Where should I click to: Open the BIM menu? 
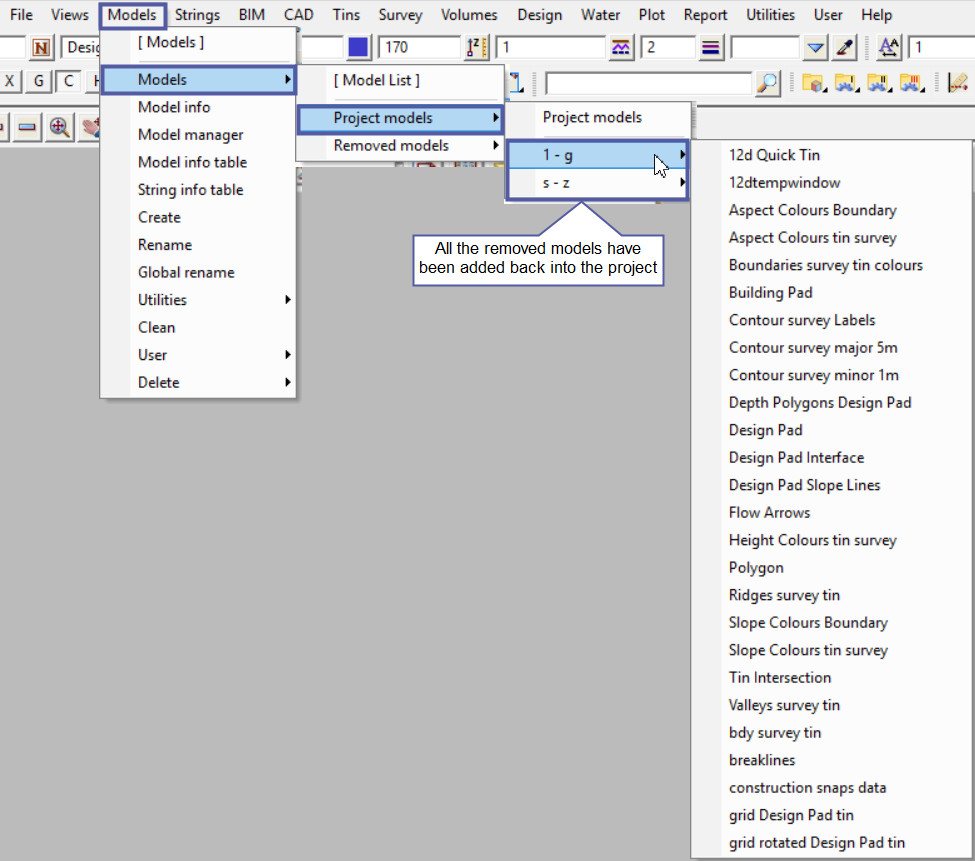pos(252,14)
